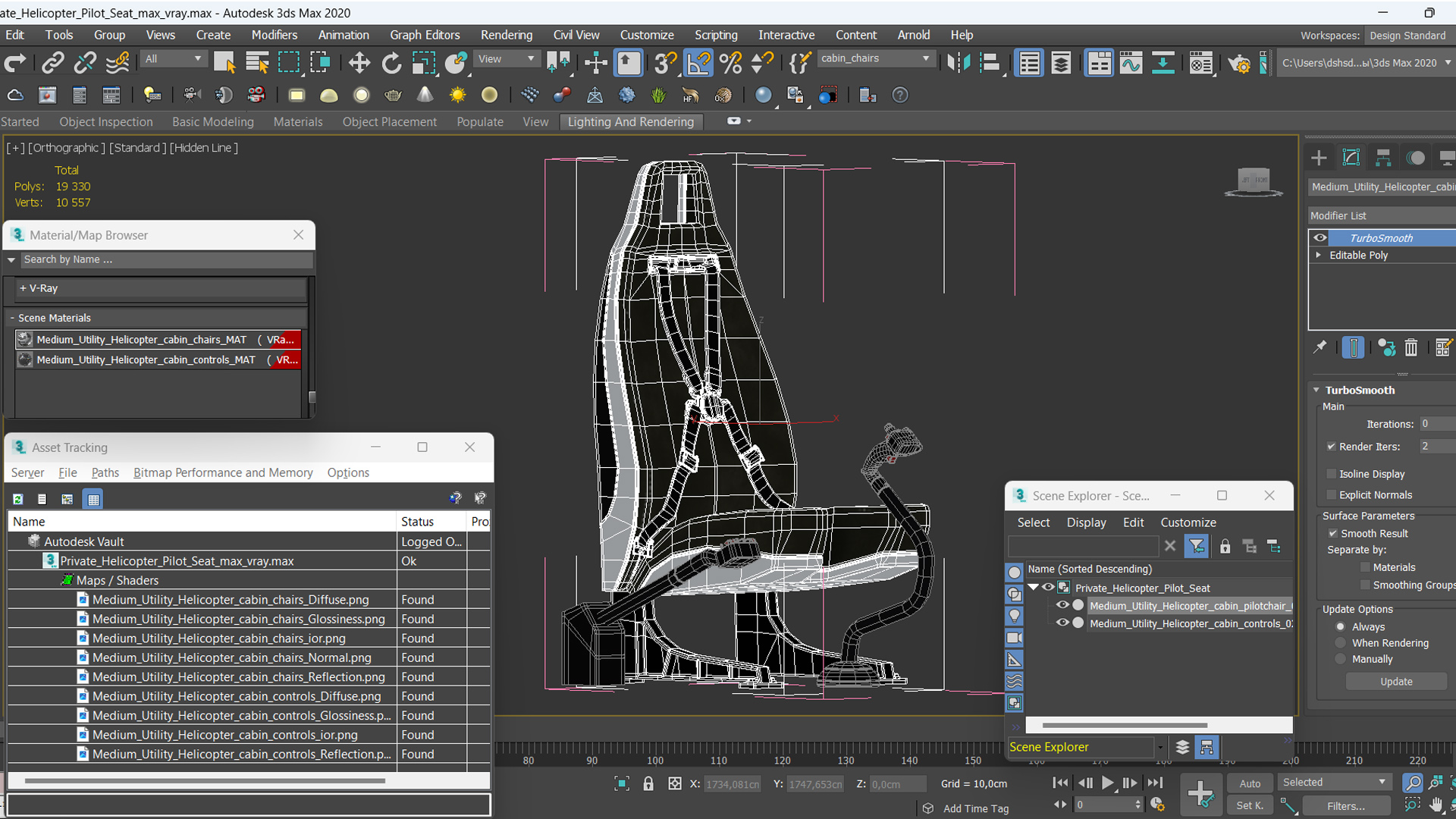Screen dimensions: 1456x819
Task: Click the Set K. key button
Action: point(1250,806)
